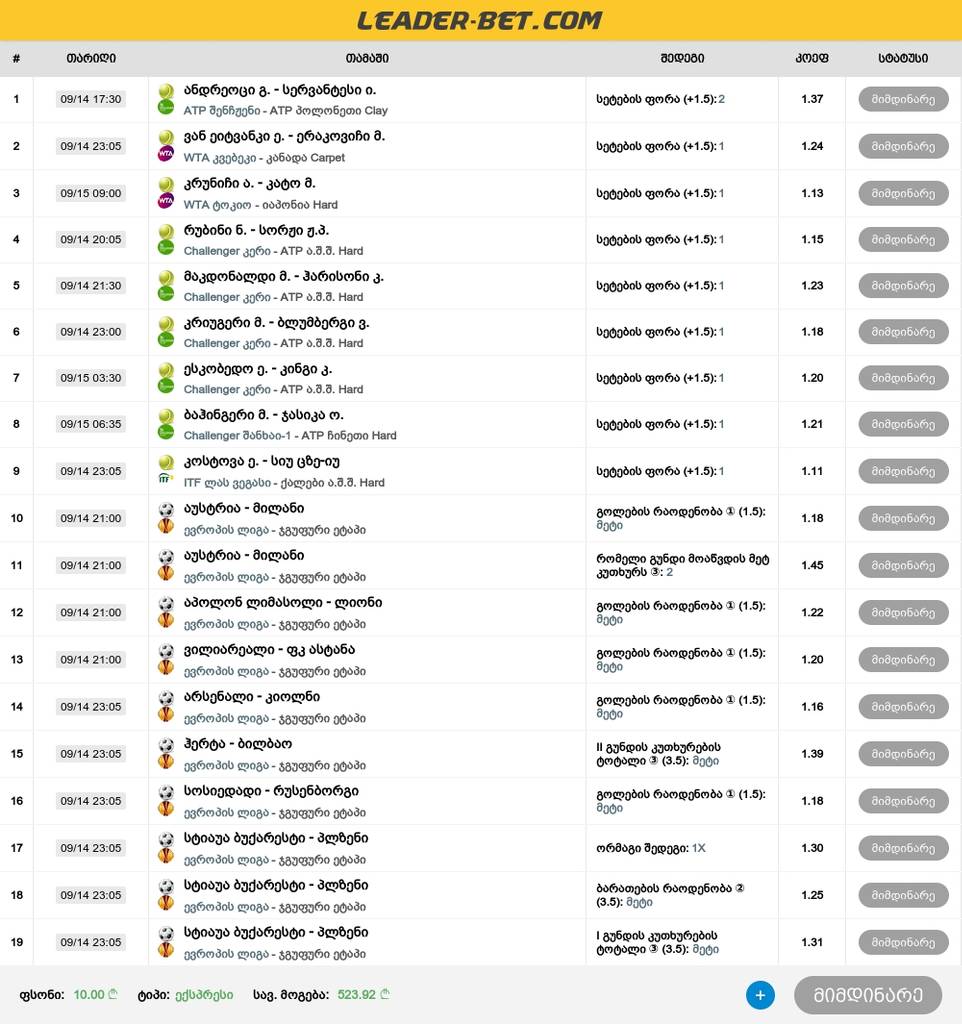This screenshot has height=1024, width=962.
Task: Click ITF icon in კოსტოვა ე. - სიუ ცზე-იუ row
Action: click(166, 479)
